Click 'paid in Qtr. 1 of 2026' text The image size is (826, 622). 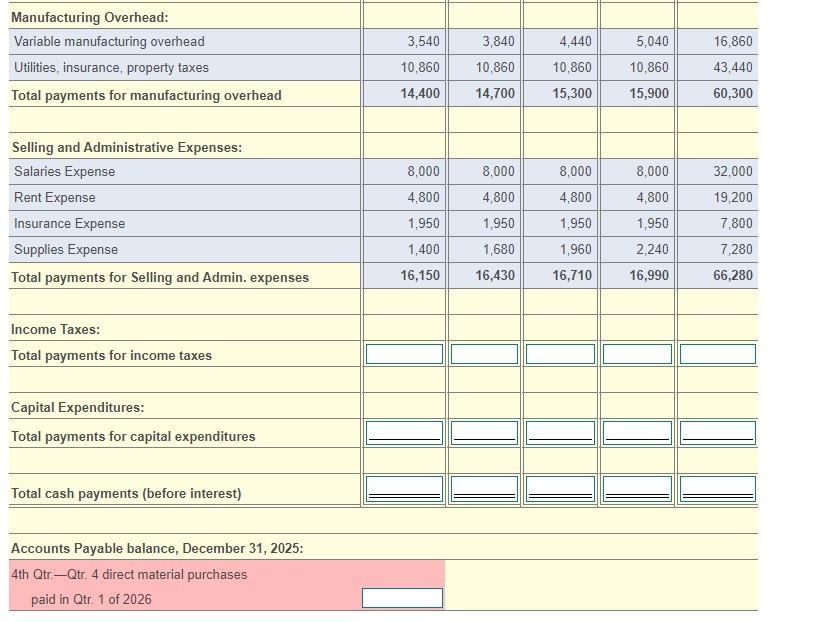91,599
